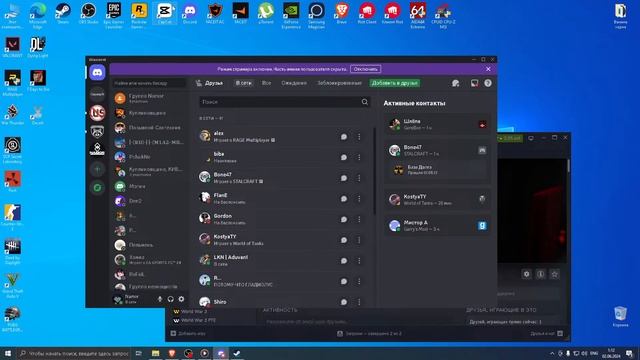Open CapCut desktop shortcut

pos(164,13)
